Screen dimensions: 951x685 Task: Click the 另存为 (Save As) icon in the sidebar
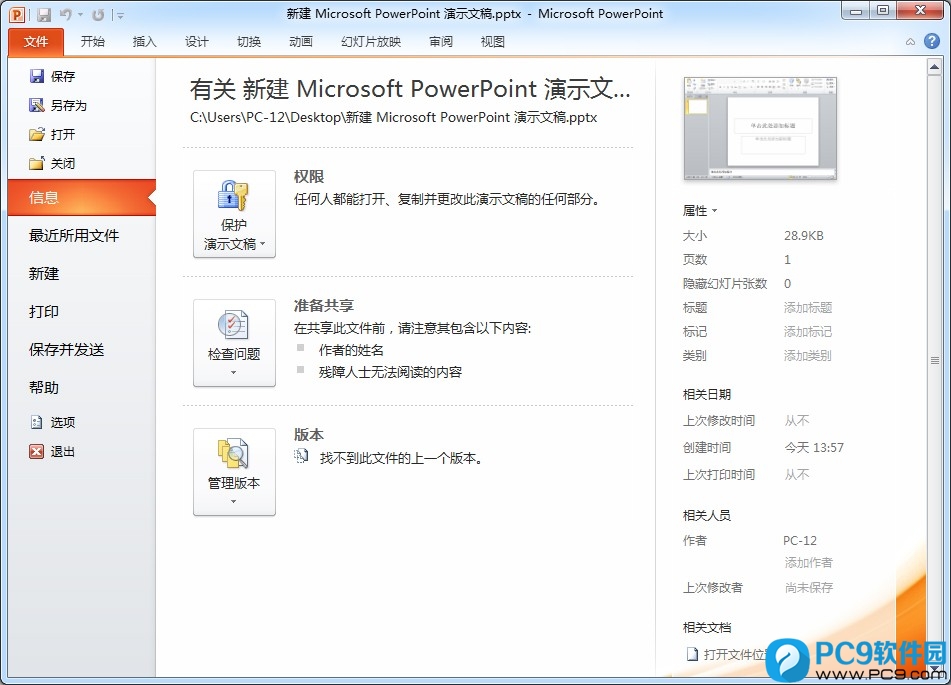[37, 105]
